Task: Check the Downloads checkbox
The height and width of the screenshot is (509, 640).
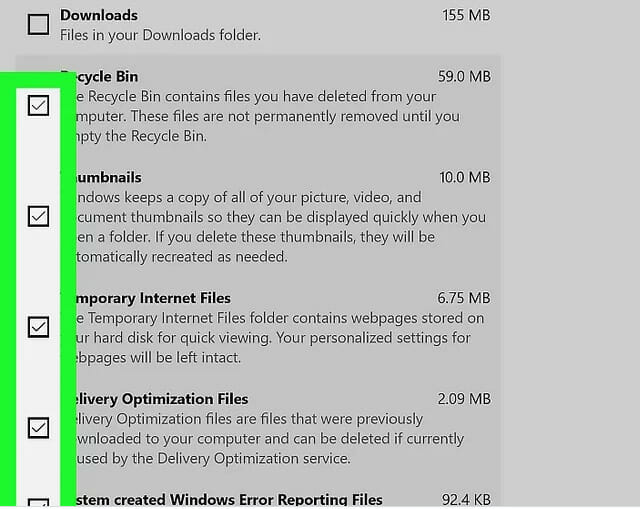Action: click(38, 24)
